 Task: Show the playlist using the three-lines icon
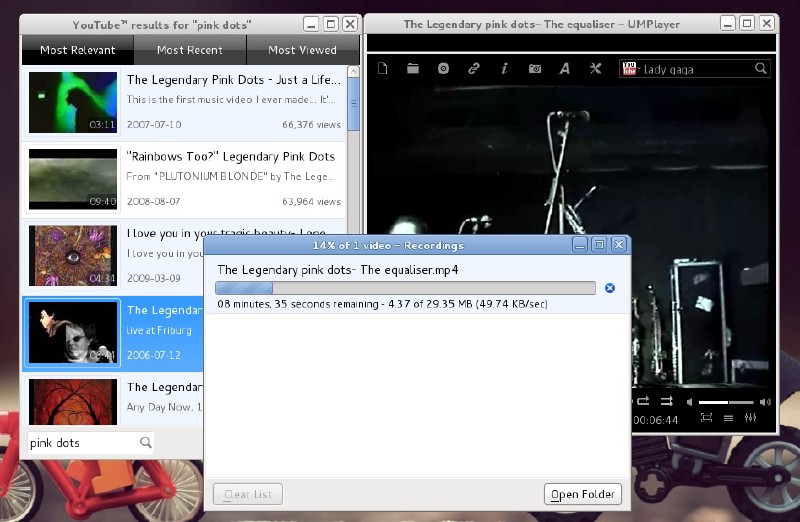pyautogui.click(x=729, y=418)
